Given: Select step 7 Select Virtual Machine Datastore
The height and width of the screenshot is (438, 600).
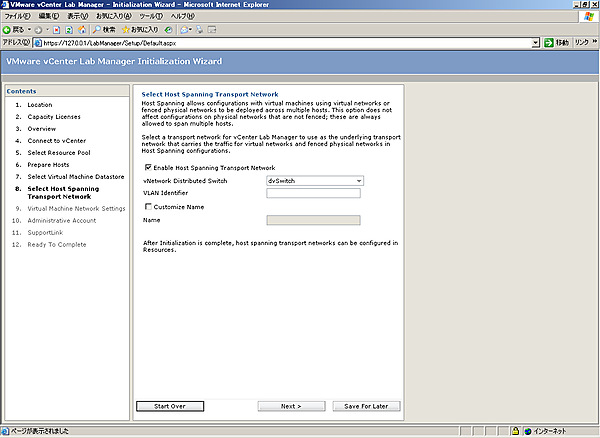Looking at the screenshot, I should point(76,177).
